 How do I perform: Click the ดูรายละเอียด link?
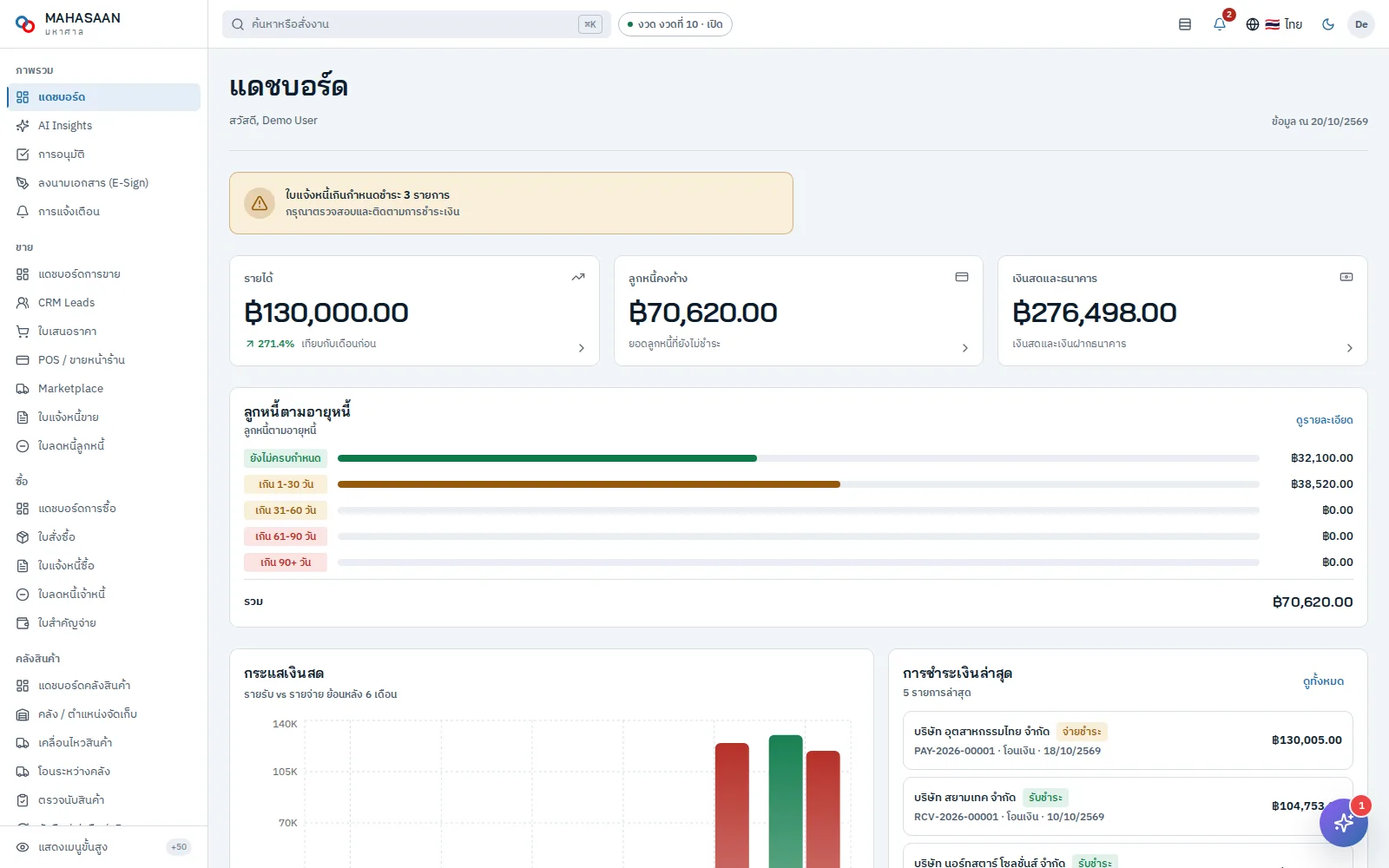click(x=1324, y=420)
